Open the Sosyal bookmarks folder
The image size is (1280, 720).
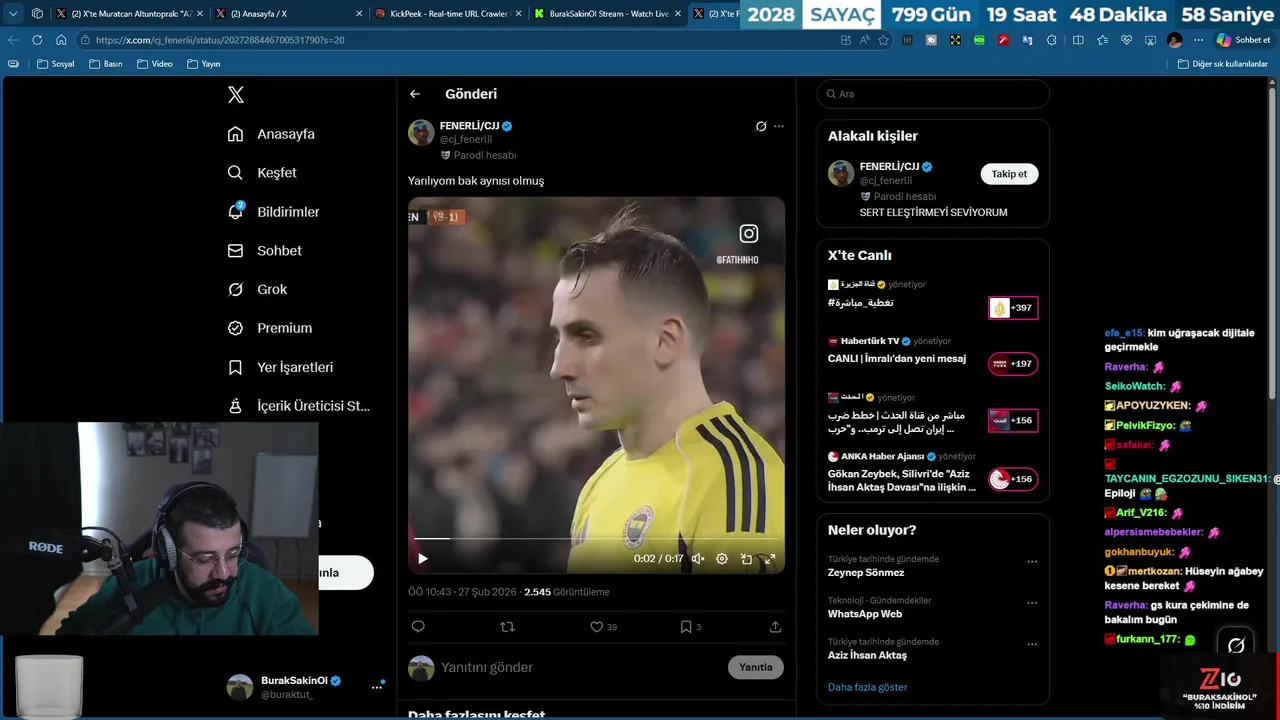coord(56,64)
